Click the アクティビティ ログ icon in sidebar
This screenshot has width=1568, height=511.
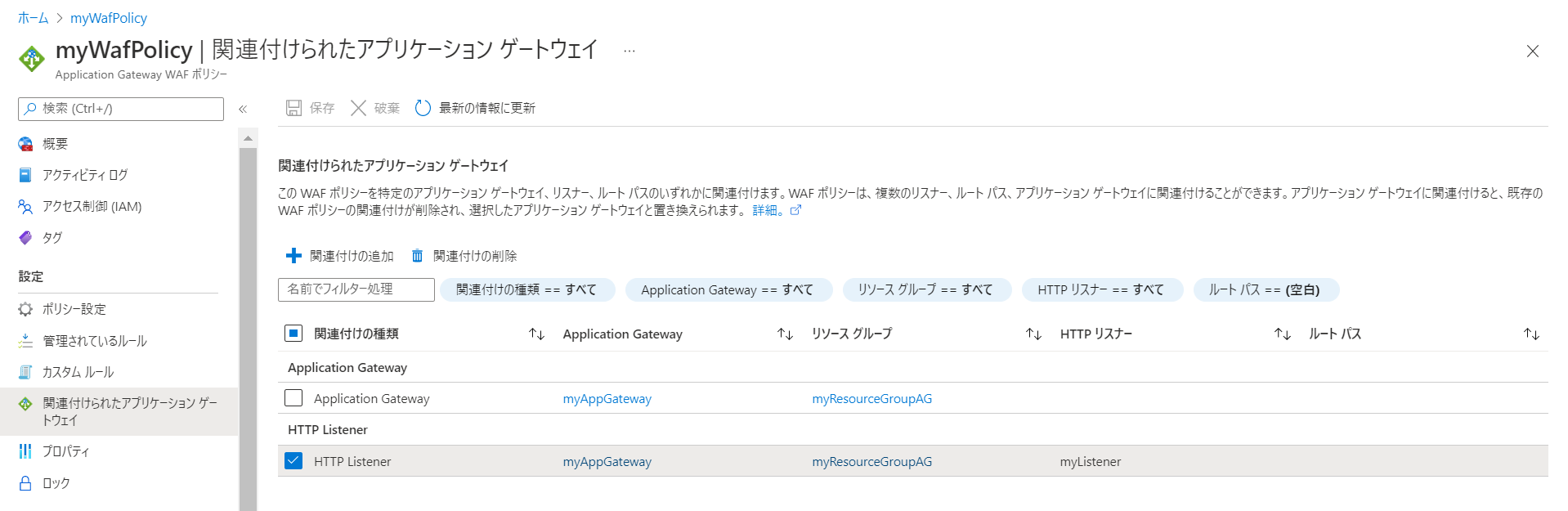click(25, 175)
